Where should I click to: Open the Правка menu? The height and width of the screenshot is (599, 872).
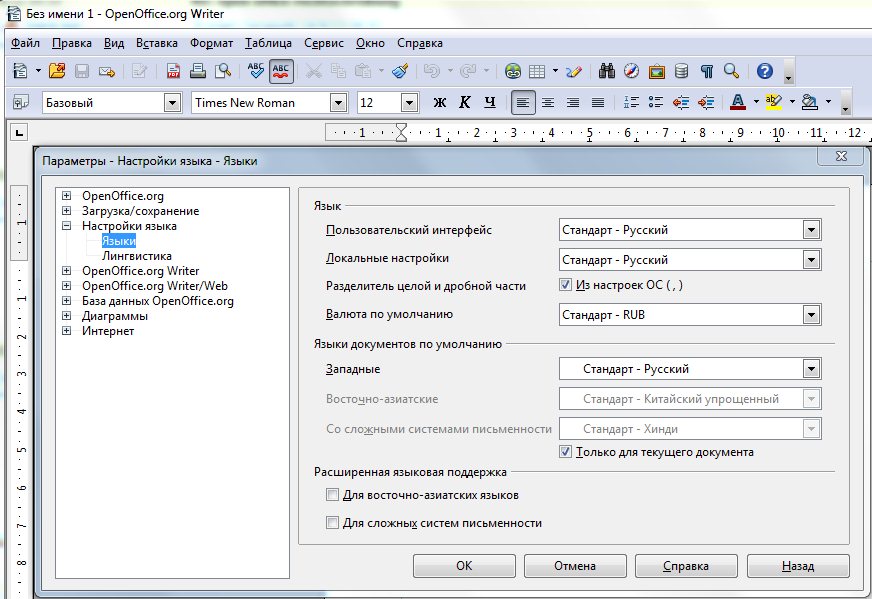click(x=72, y=43)
